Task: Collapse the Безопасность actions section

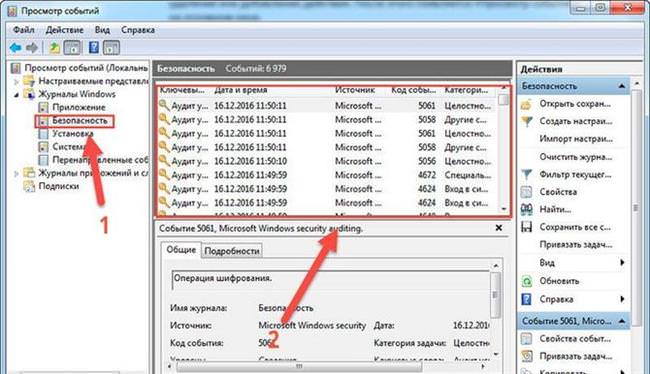Action: (621, 86)
